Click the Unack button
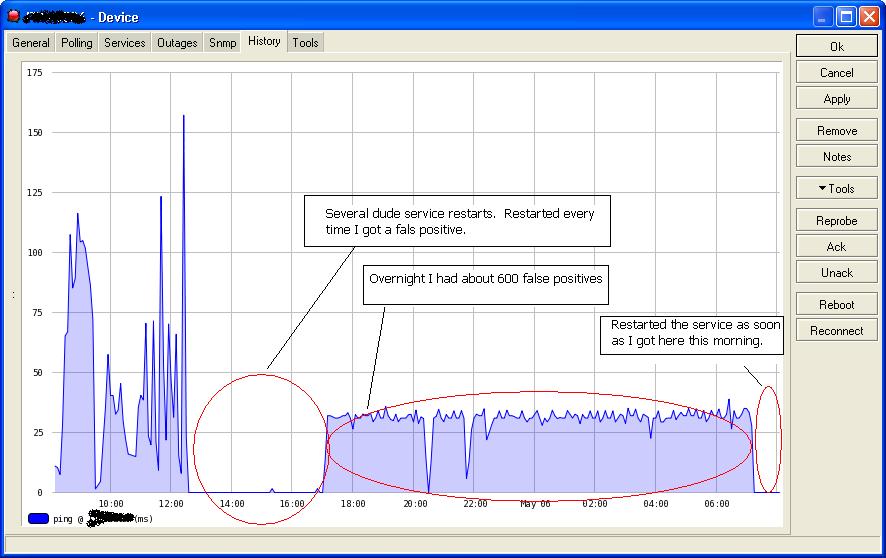The height and width of the screenshot is (558, 886). pyautogui.click(x=837, y=272)
